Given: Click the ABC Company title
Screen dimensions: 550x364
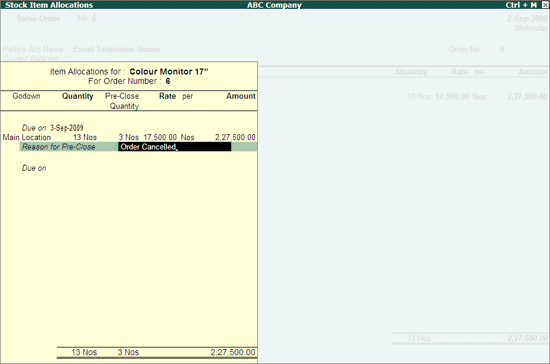Looking at the screenshot, I should [274, 5].
